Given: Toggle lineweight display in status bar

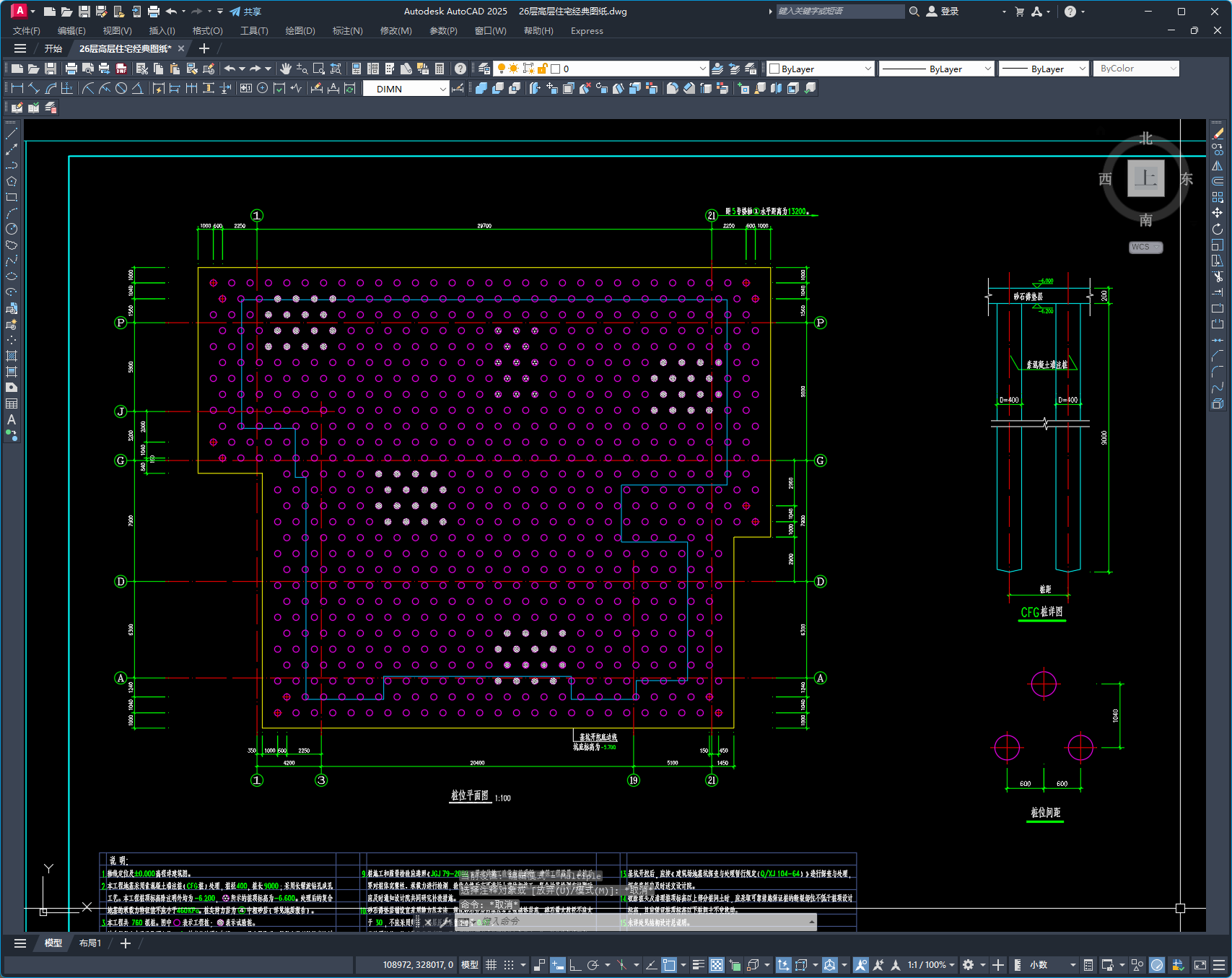Looking at the screenshot, I should coord(698,965).
